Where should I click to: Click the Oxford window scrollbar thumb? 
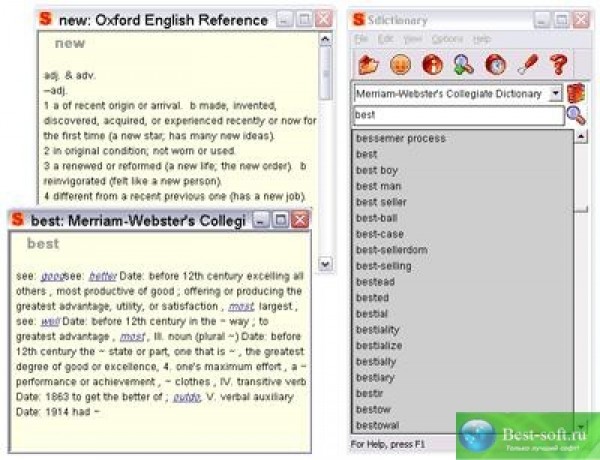click(x=326, y=73)
